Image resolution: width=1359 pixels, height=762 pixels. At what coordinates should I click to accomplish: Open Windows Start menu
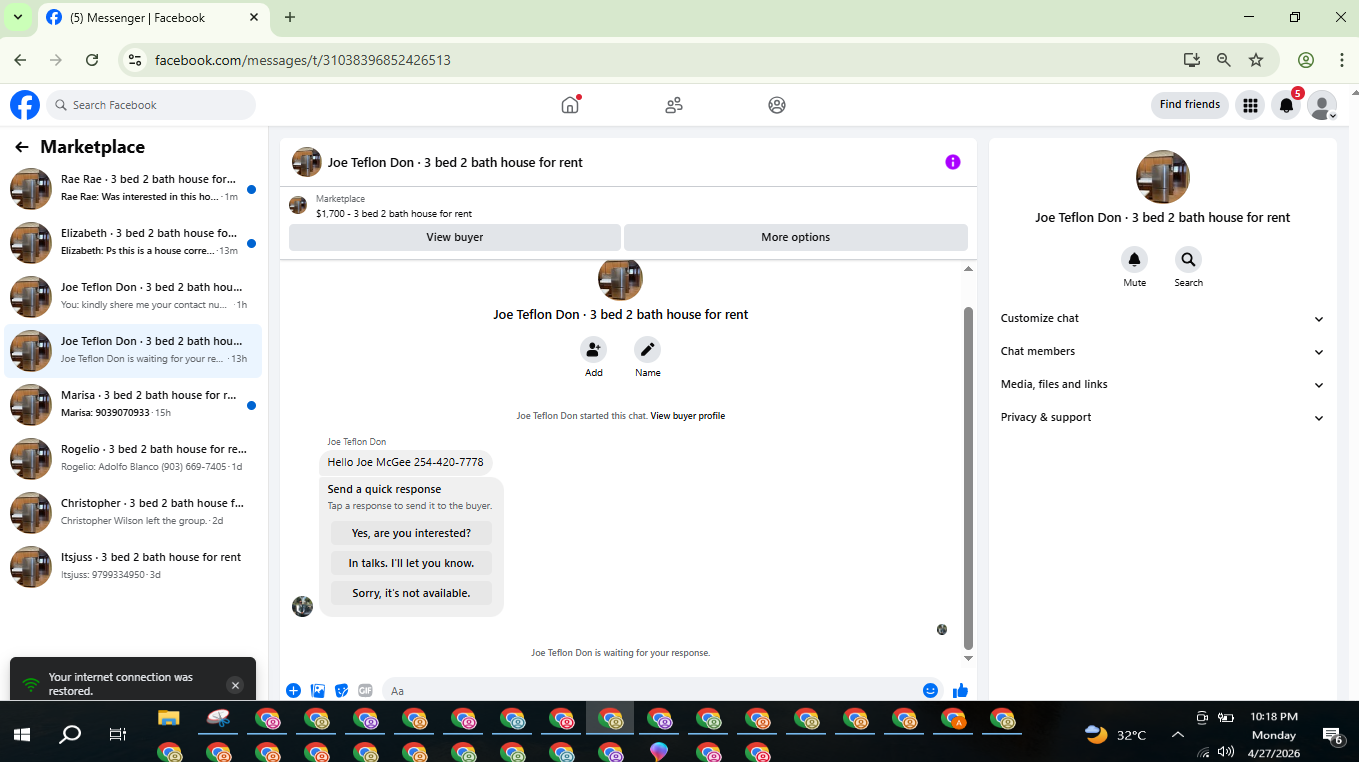point(22,735)
